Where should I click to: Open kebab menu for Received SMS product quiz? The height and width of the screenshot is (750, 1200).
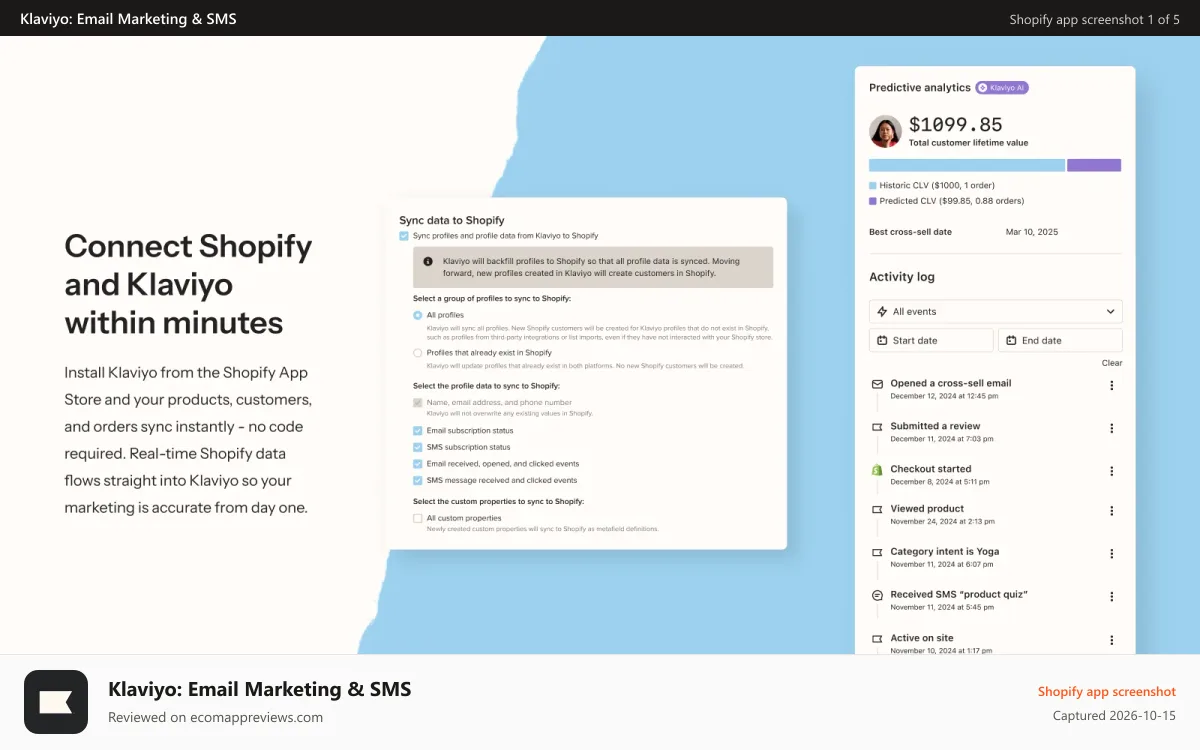[x=1111, y=597]
